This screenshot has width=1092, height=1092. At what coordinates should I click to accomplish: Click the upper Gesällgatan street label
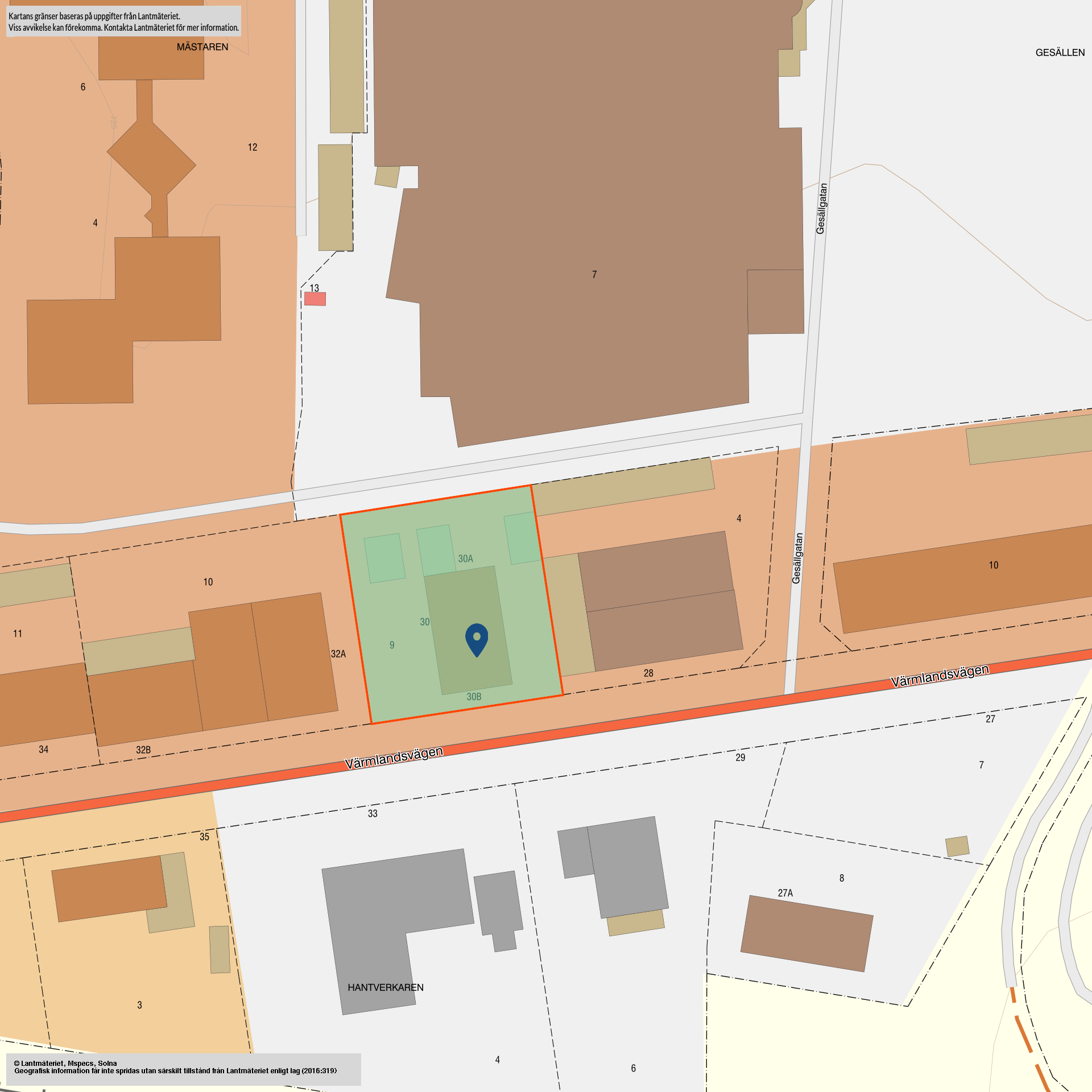[821, 208]
